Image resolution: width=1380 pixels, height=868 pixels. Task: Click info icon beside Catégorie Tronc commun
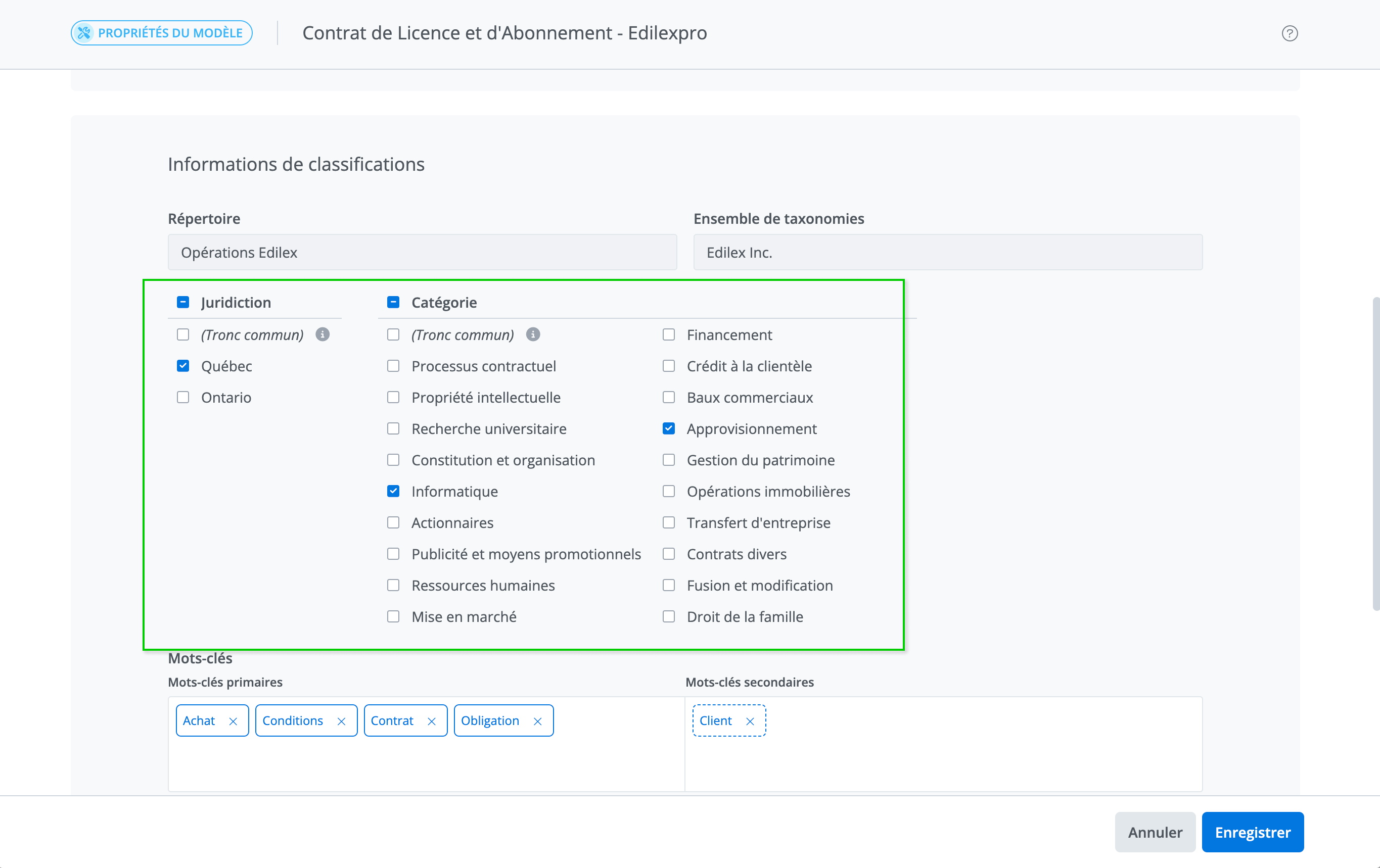533,334
